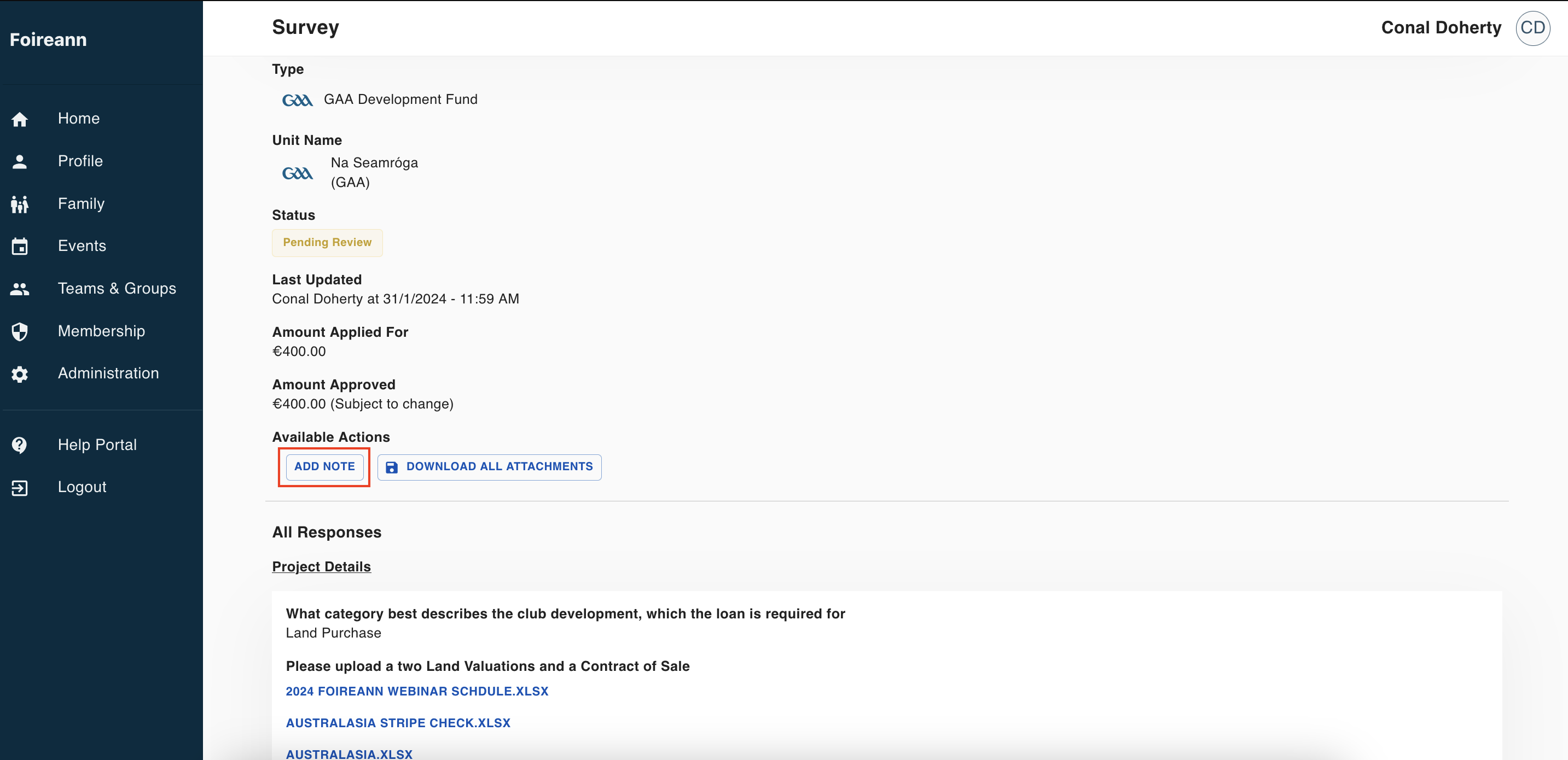Image resolution: width=1568 pixels, height=760 pixels.
Task: Click the Pending Review status badge
Action: pyautogui.click(x=327, y=242)
